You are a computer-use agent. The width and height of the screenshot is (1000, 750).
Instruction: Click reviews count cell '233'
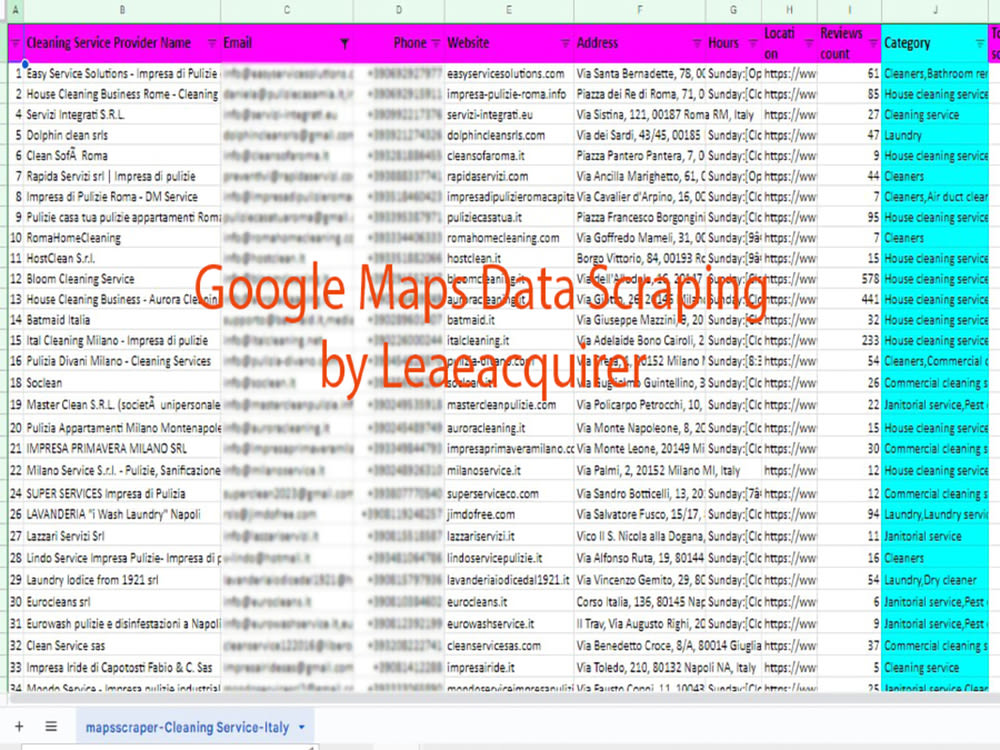849,340
